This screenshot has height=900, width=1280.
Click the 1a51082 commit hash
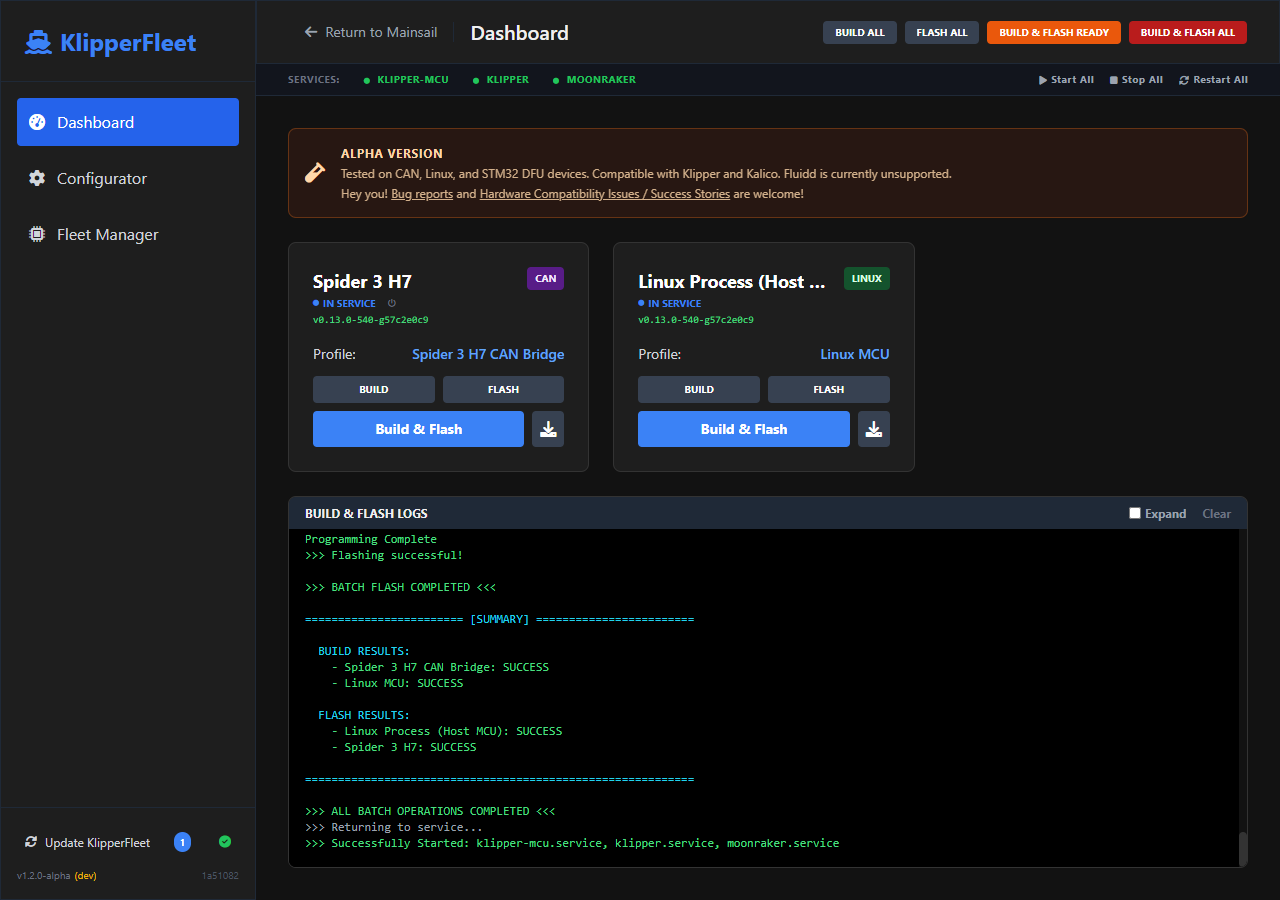220,875
